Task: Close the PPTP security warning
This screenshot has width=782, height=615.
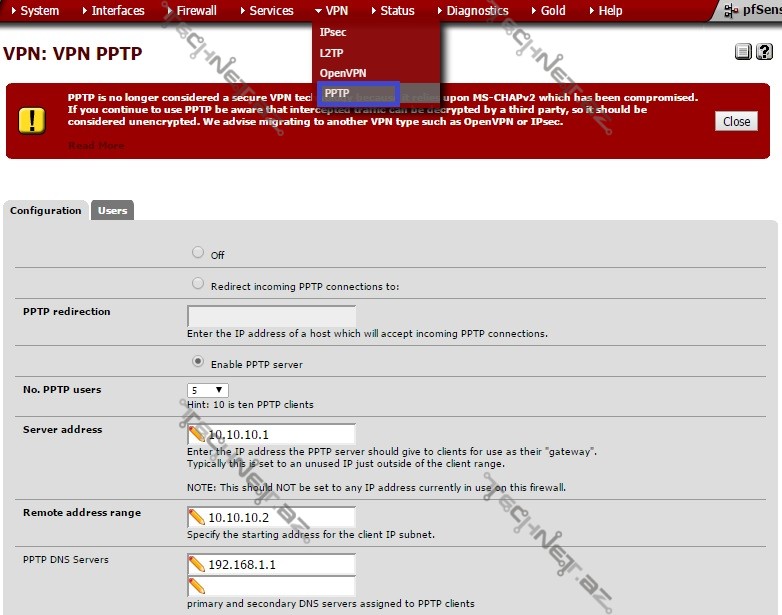Action: pos(736,121)
